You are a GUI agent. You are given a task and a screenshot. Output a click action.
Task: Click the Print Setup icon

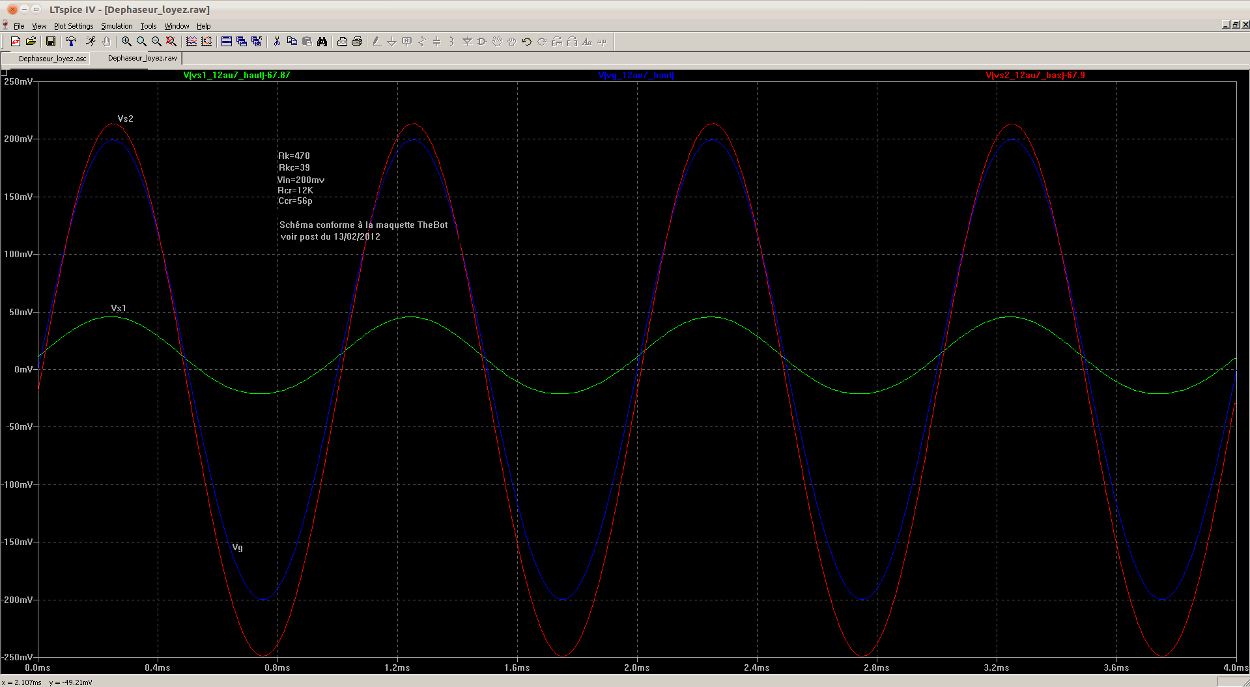click(x=342, y=41)
